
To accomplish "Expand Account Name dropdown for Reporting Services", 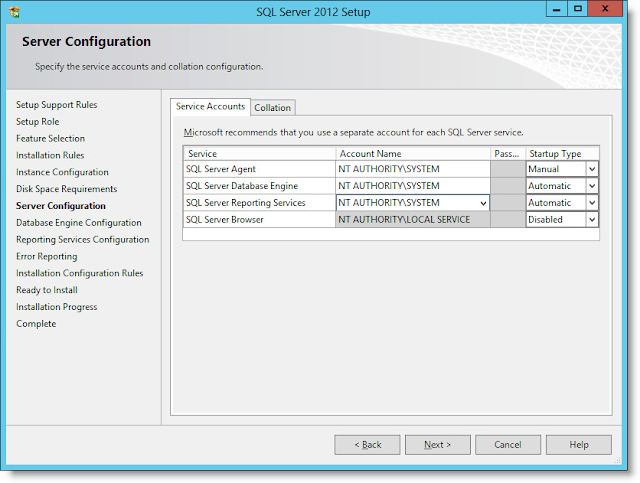I will pos(483,203).
